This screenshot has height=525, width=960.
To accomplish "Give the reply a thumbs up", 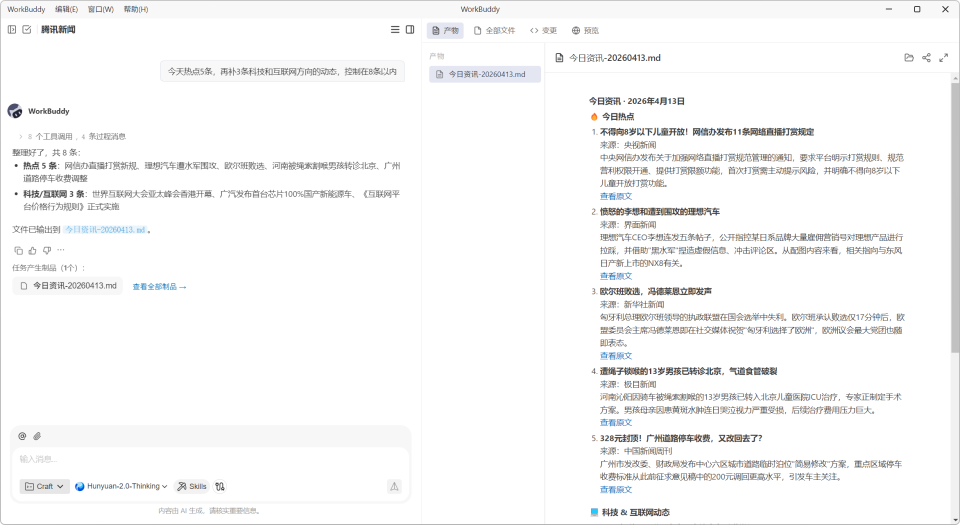I will 32,250.
